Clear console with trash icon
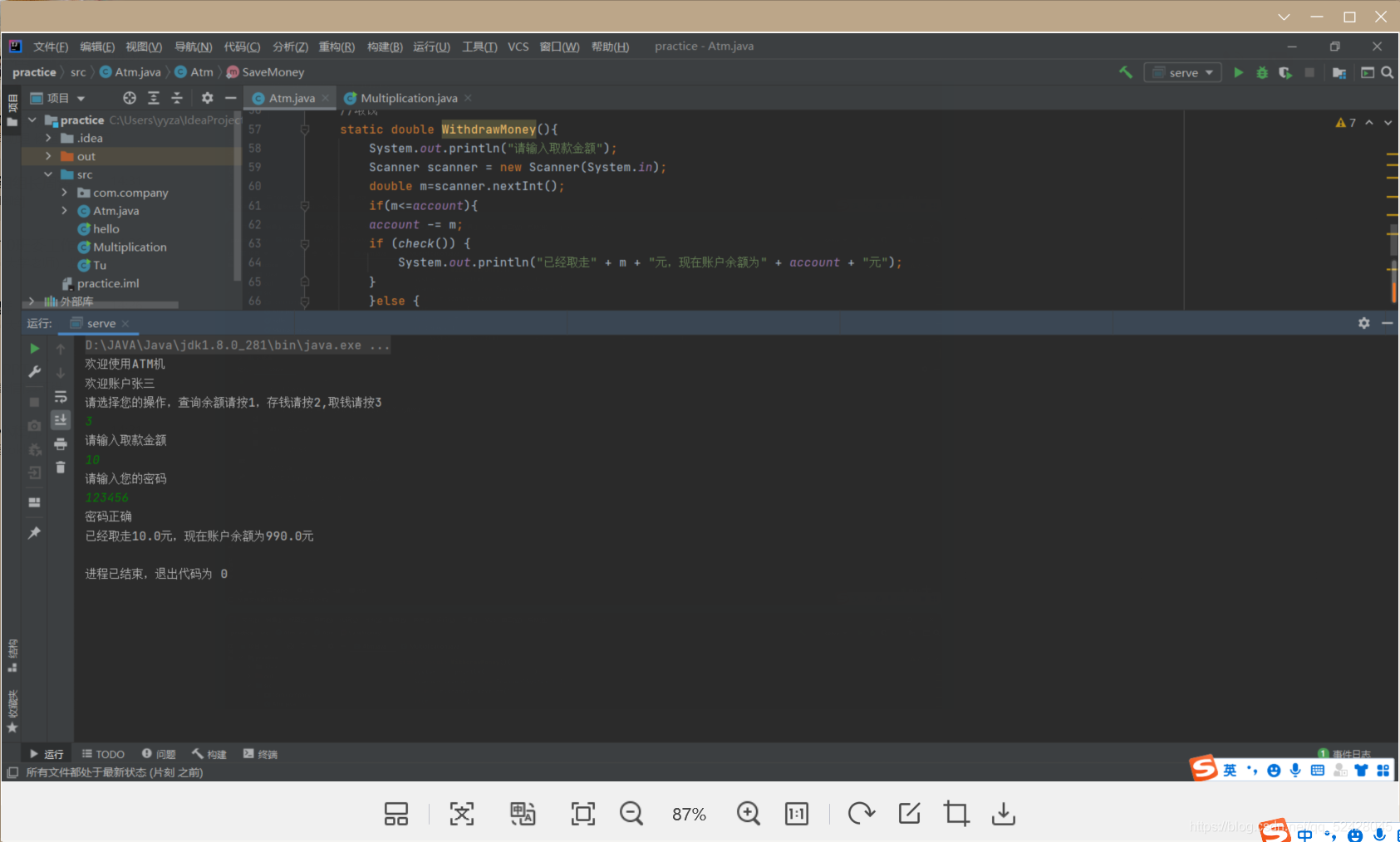This screenshot has width=1400, height=842. [61, 468]
